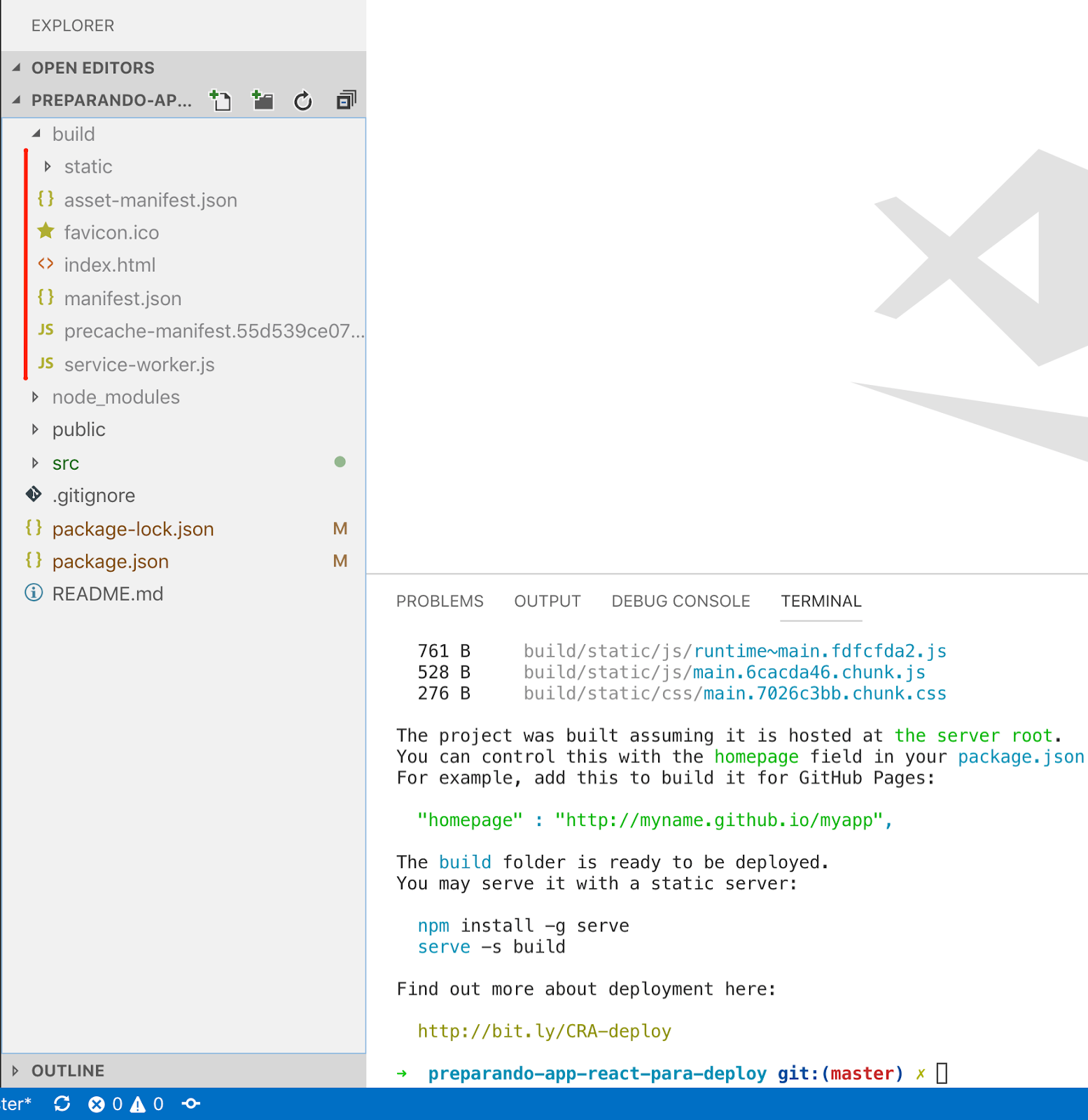Collapse the Open Editors section
1088x1120 pixels.
pos(16,67)
